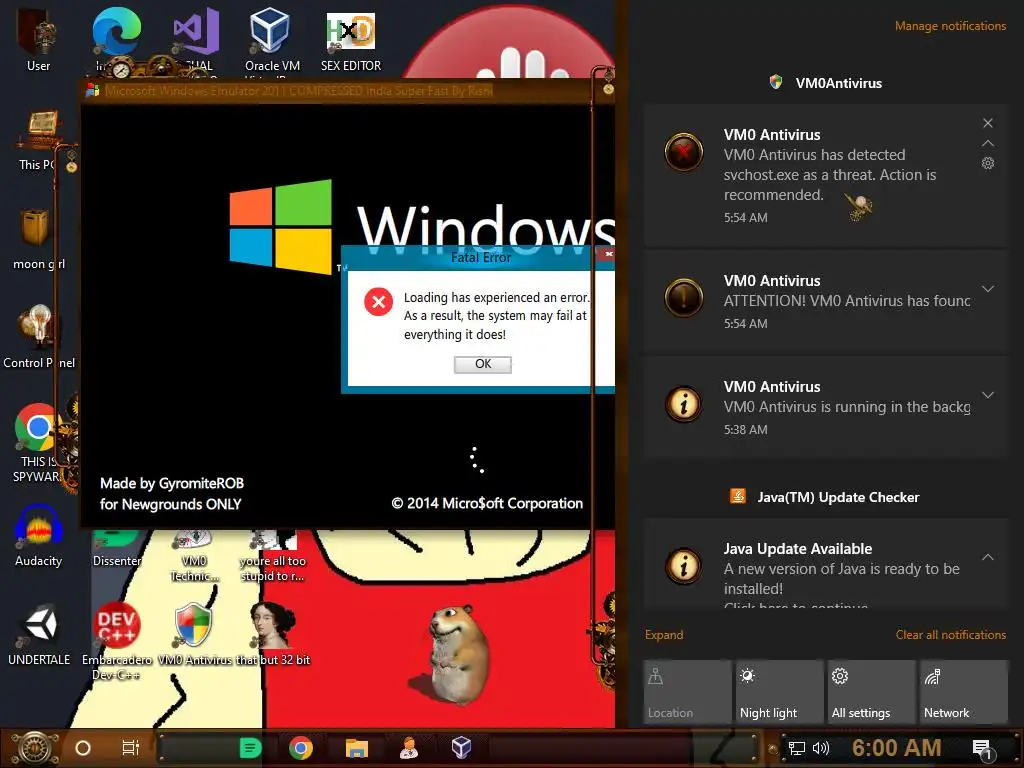Open the VM0 Technic desktop icon

194,556
